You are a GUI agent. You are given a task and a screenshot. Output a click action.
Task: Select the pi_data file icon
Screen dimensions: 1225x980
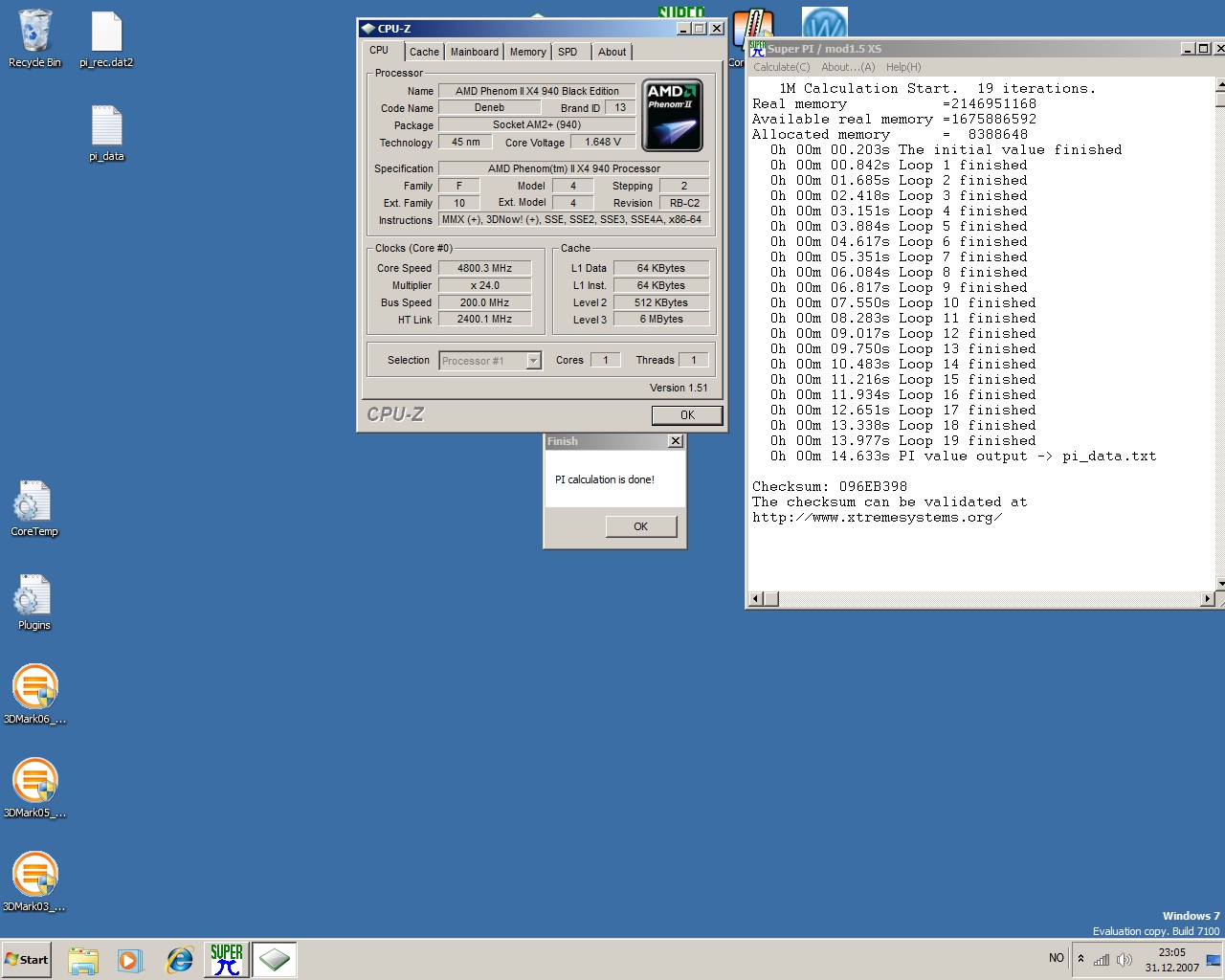106,133
